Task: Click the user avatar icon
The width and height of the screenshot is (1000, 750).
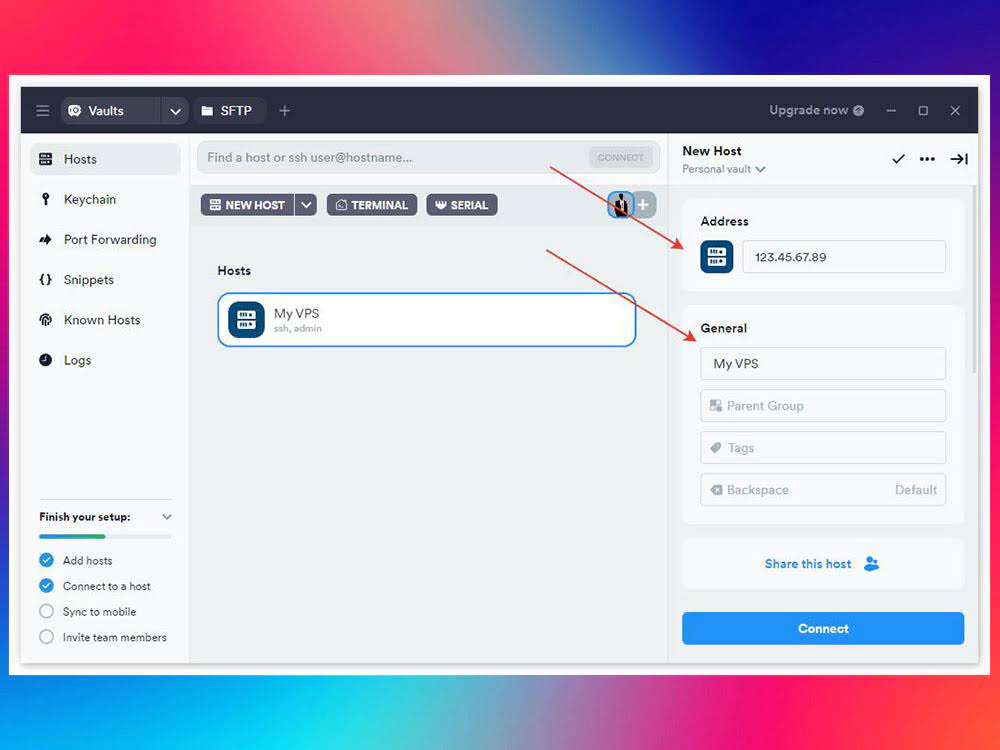Action: pos(621,205)
